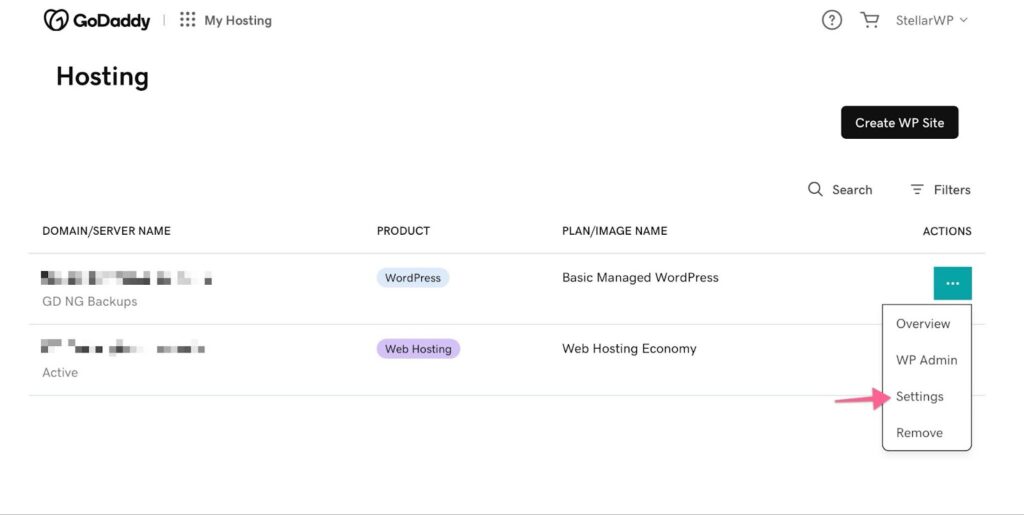1024x515 pixels.
Task: View the shopping cart
Action: pos(869,20)
